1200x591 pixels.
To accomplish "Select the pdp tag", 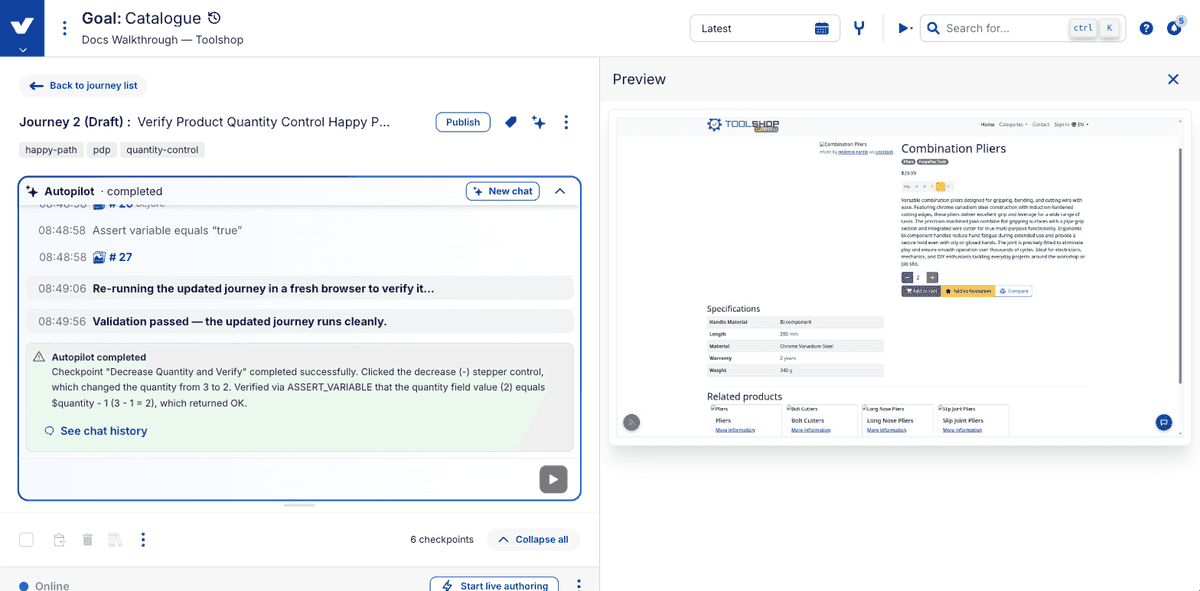I will 104,150.
